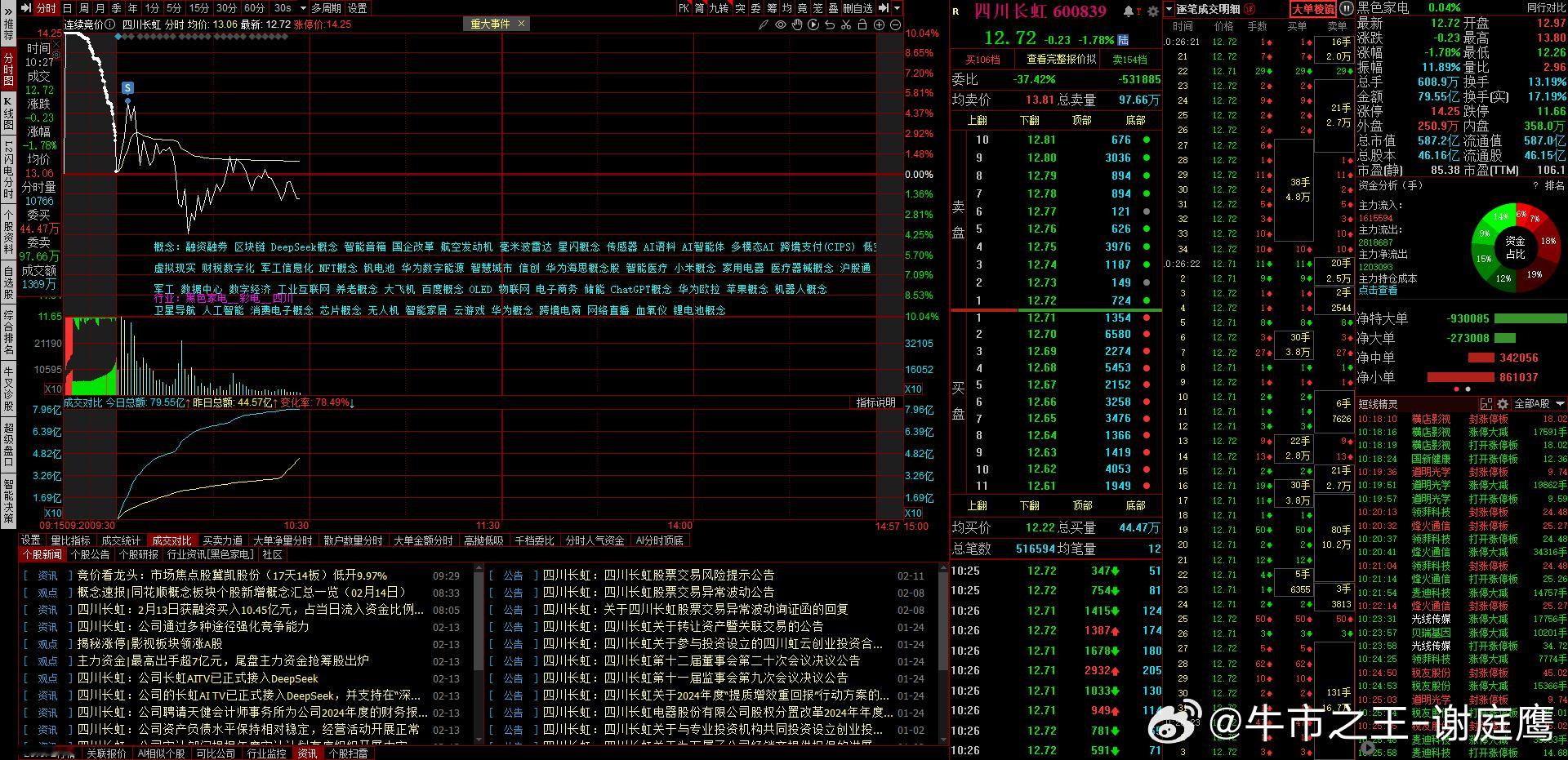Click 指标说明 on the indicator panel

(876, 402)
